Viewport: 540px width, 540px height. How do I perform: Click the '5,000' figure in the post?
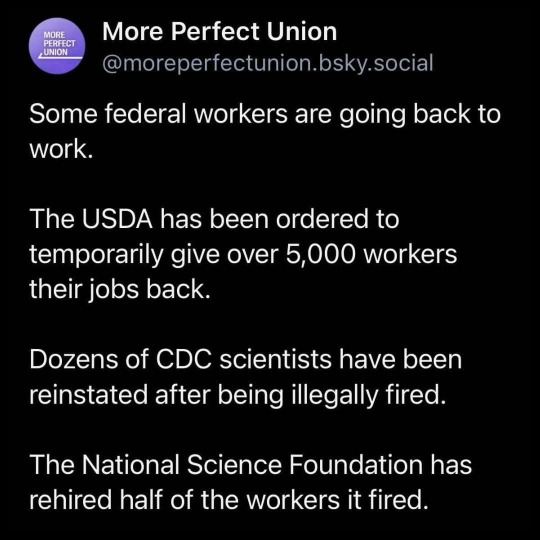point(320,255)
